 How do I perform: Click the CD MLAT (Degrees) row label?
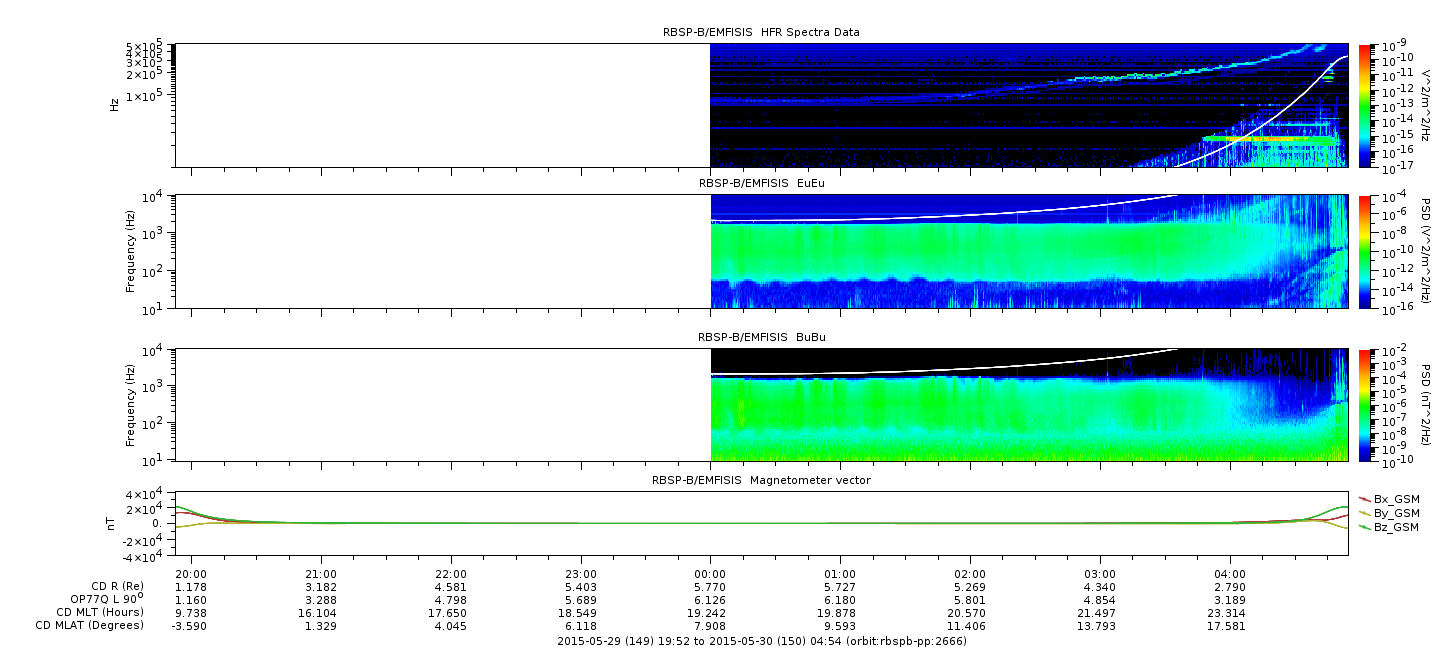coord(93,625)
